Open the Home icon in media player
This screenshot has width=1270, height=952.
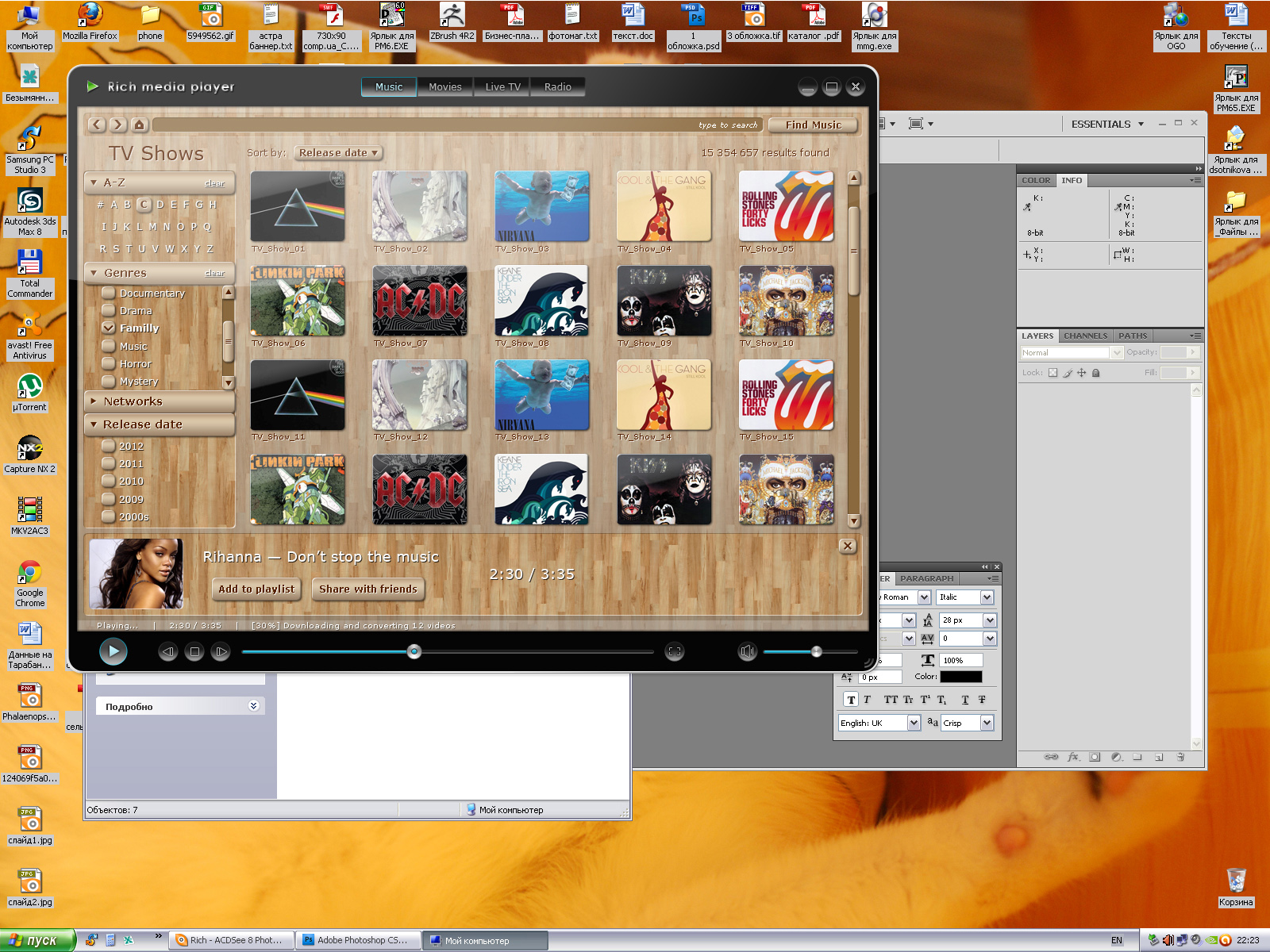(139, 125)
